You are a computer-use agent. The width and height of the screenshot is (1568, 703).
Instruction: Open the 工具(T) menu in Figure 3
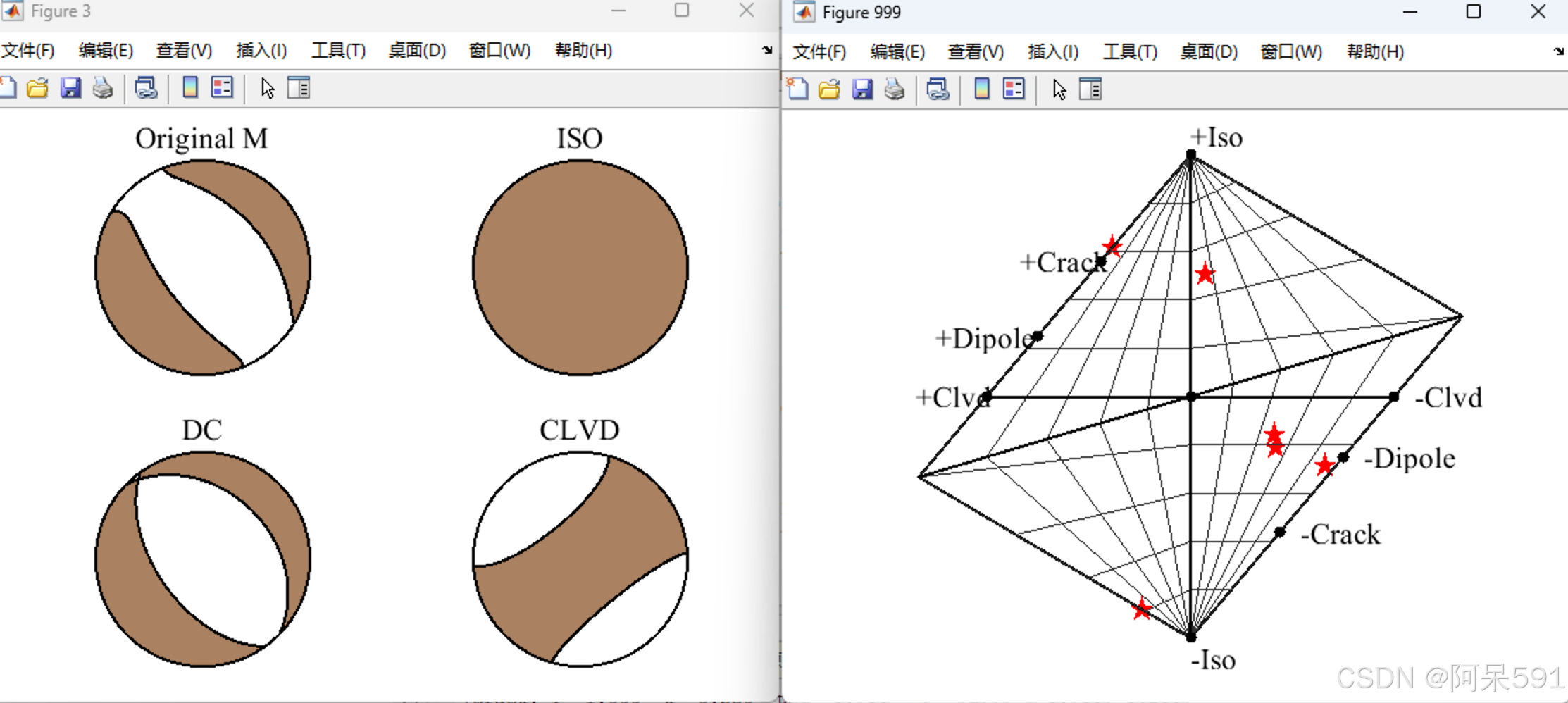337,50
